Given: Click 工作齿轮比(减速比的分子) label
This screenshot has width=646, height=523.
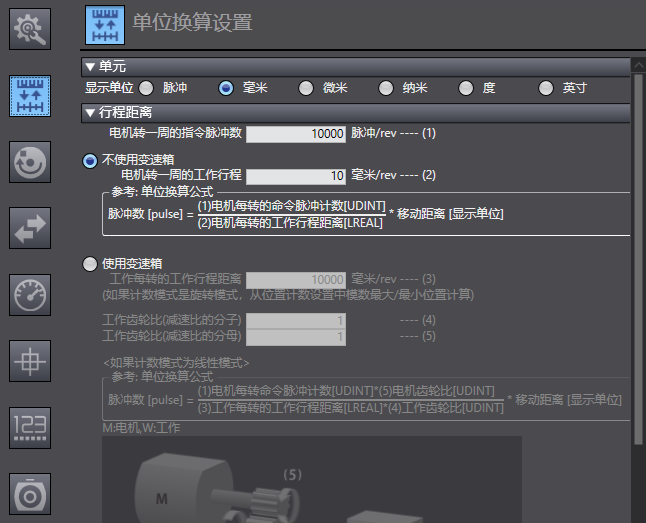Looking at the screenshot, I should click(x=172, y=320).
